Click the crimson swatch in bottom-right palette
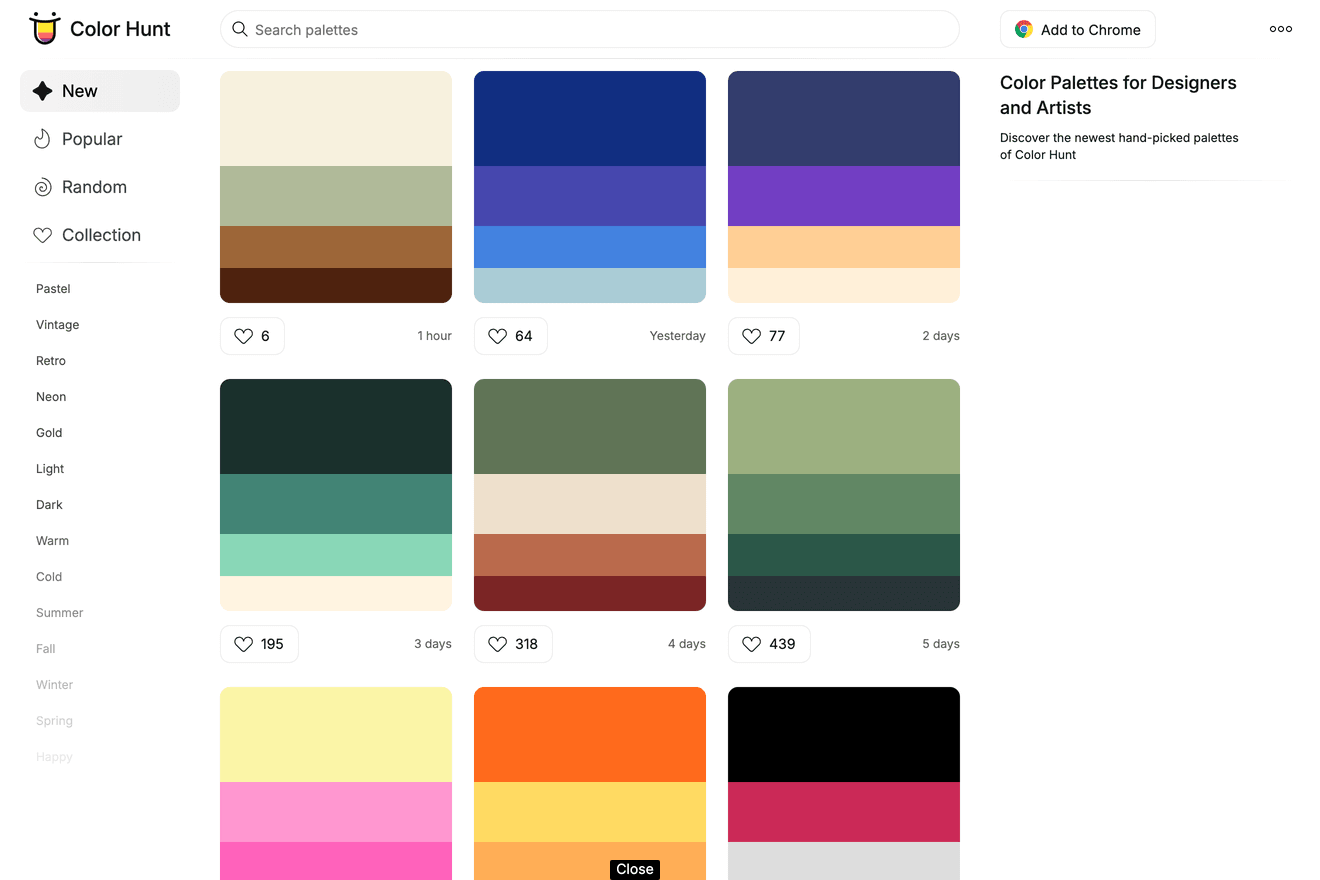This screenshot has width=1320, height=880. (844, 812)
